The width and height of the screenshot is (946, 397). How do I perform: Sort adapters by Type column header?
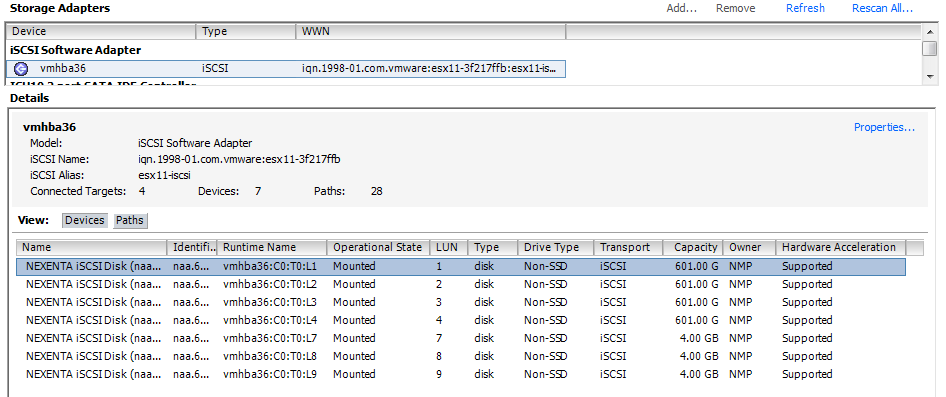[x=246, y=31]
